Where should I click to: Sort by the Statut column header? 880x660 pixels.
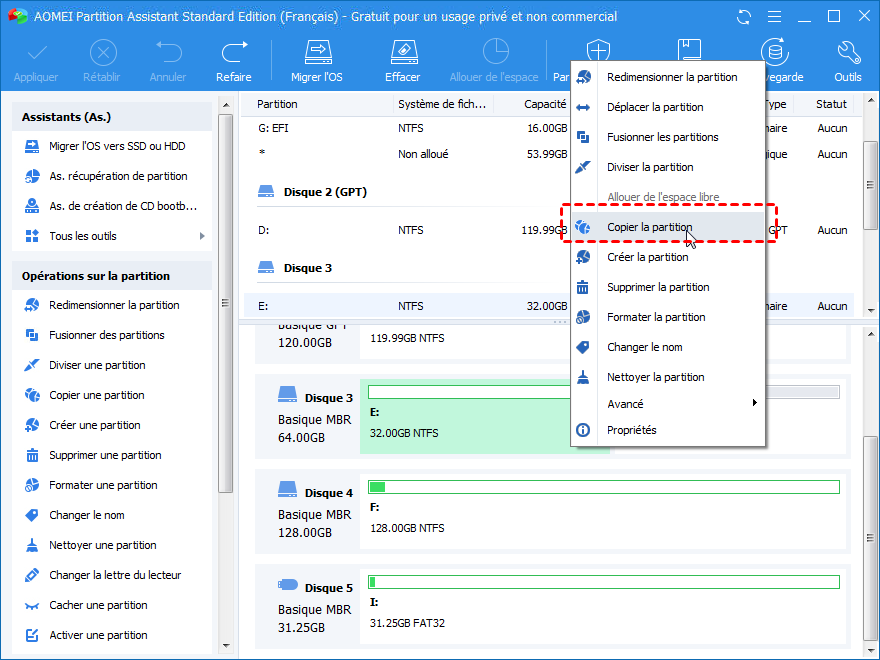coord(831,104)
